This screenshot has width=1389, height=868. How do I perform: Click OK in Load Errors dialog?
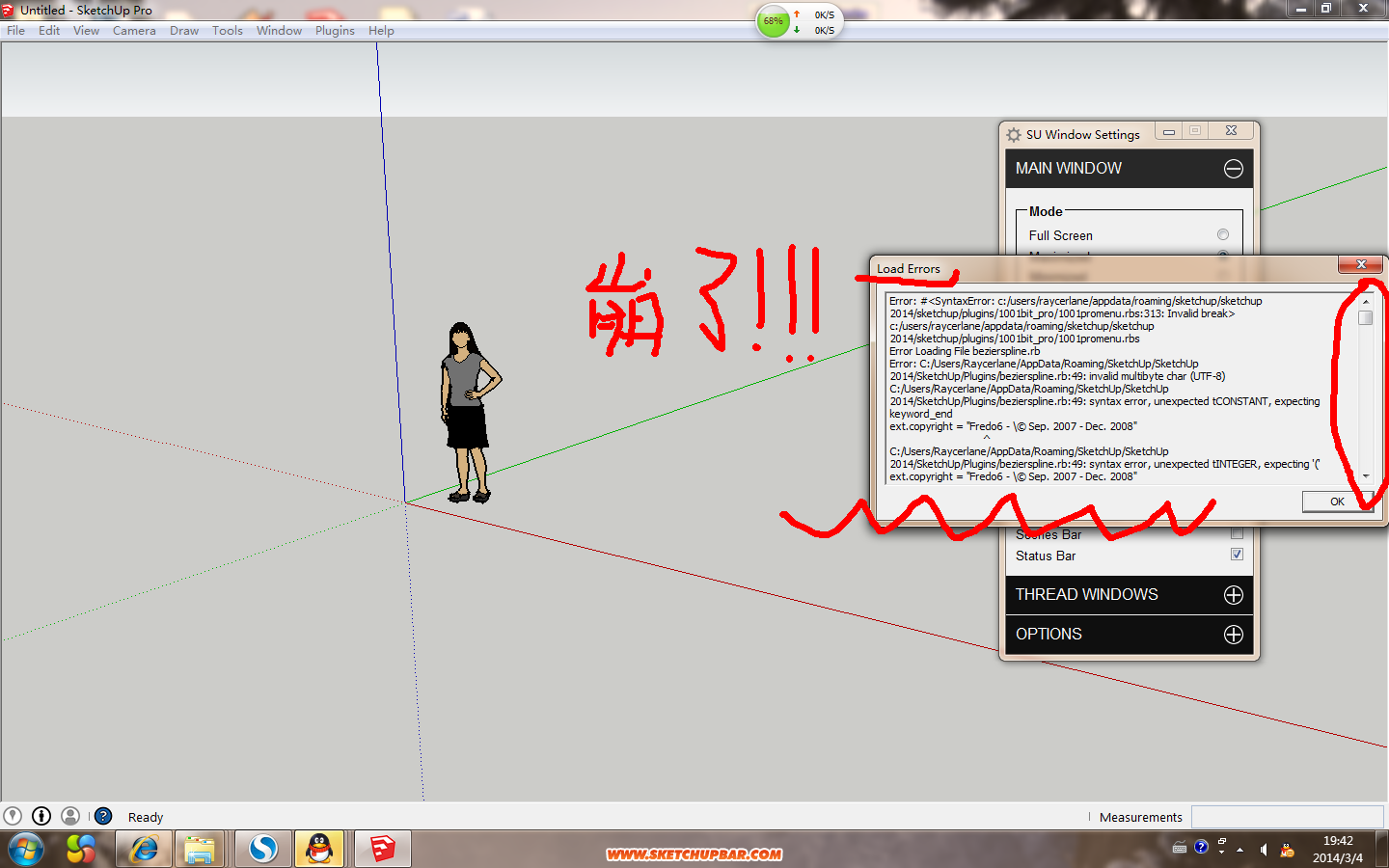[1337, 502]
